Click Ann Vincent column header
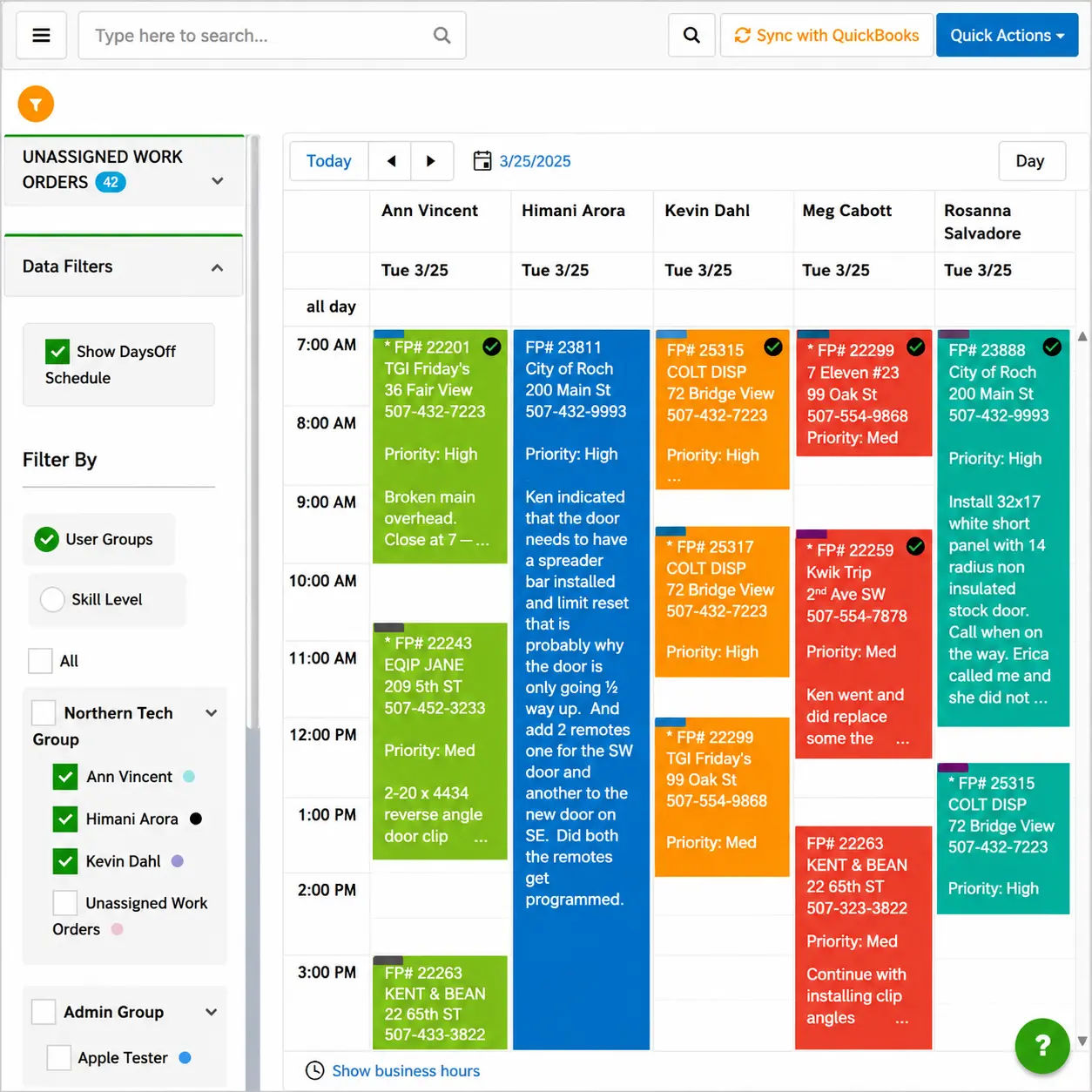Screen dimensions: 1092x1092 430,211
